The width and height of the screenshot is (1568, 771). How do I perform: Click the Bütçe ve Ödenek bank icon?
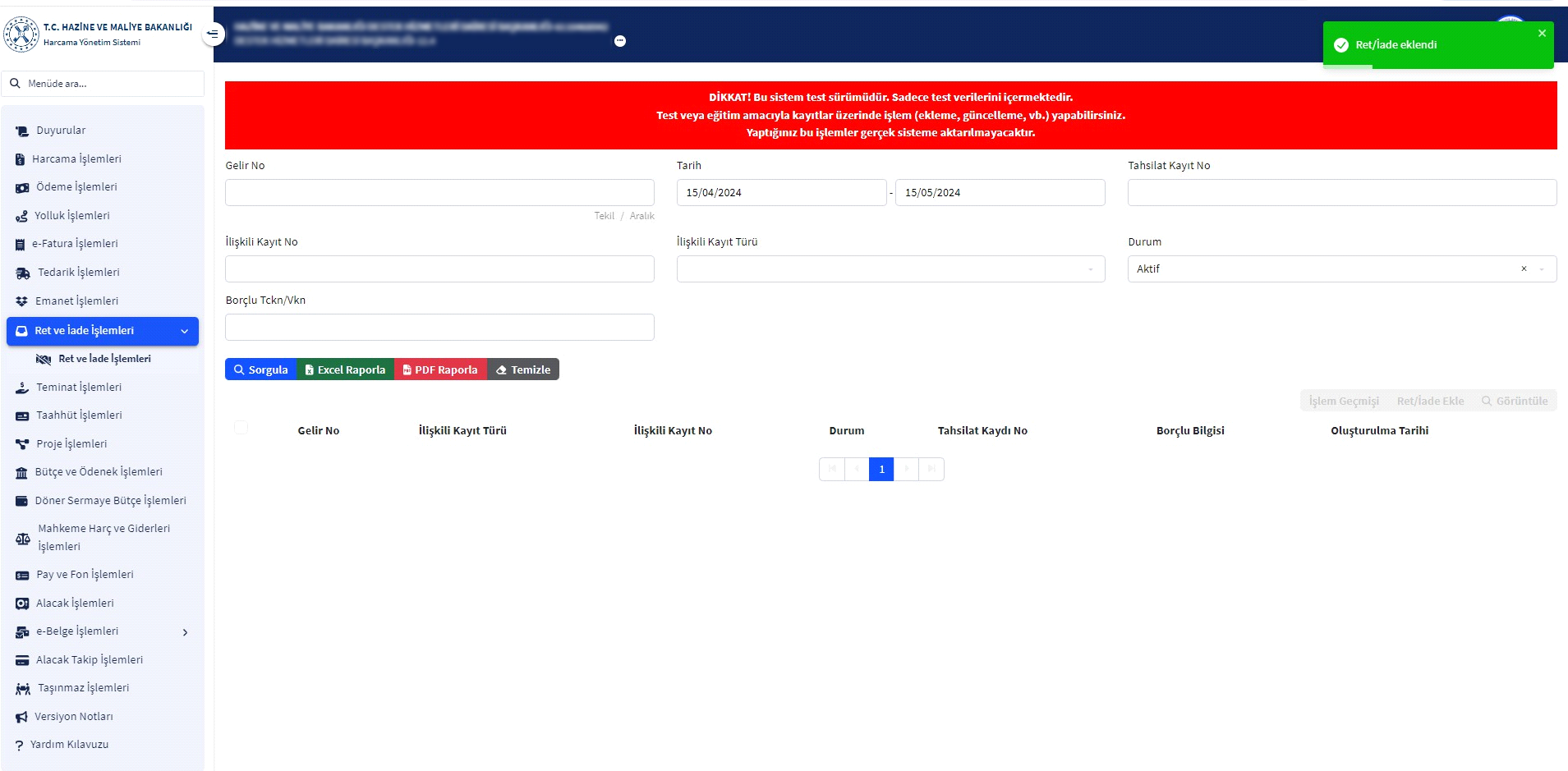(x=21, y=473)
